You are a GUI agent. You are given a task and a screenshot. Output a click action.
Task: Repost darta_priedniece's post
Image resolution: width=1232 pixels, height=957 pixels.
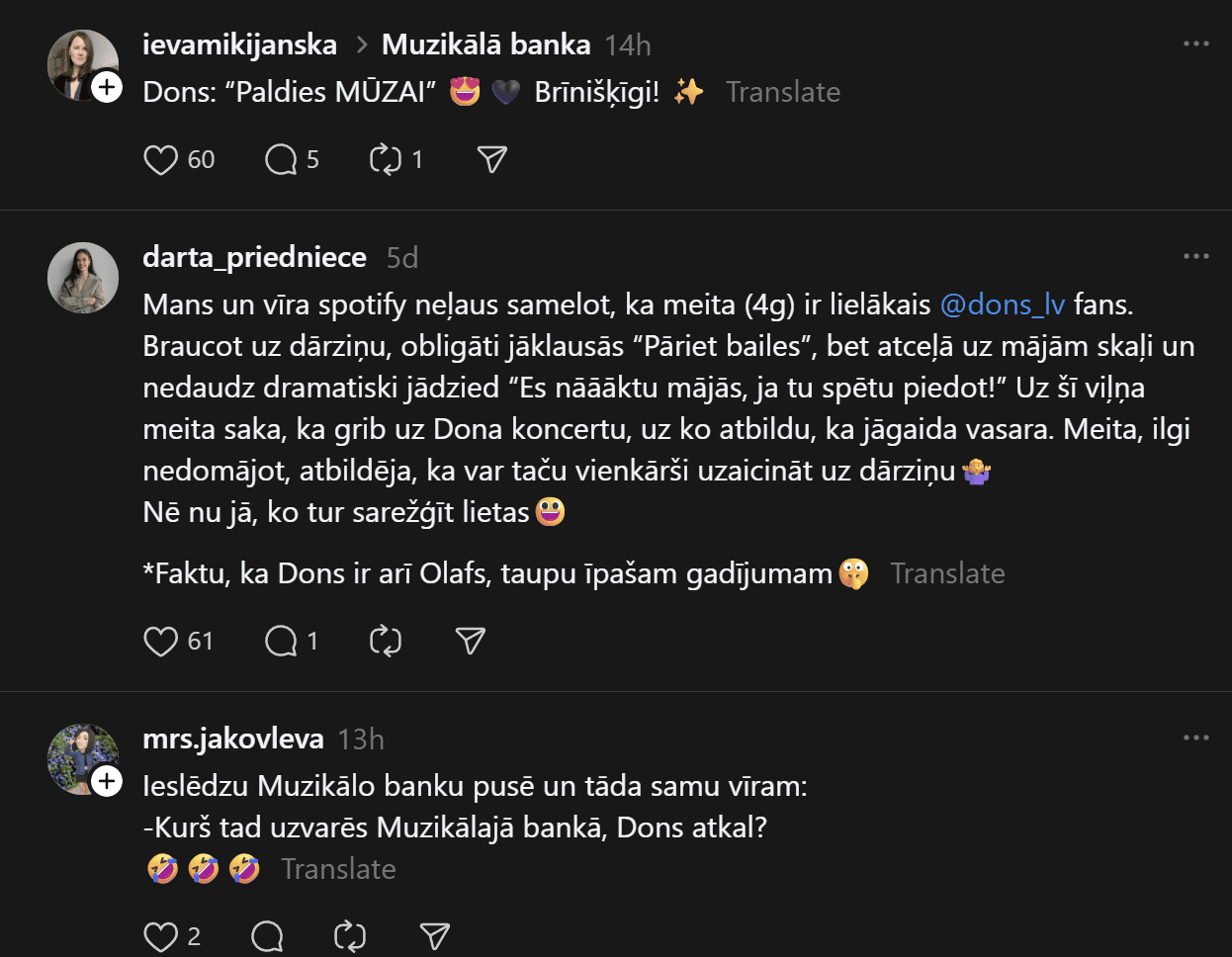click(385, 642)
